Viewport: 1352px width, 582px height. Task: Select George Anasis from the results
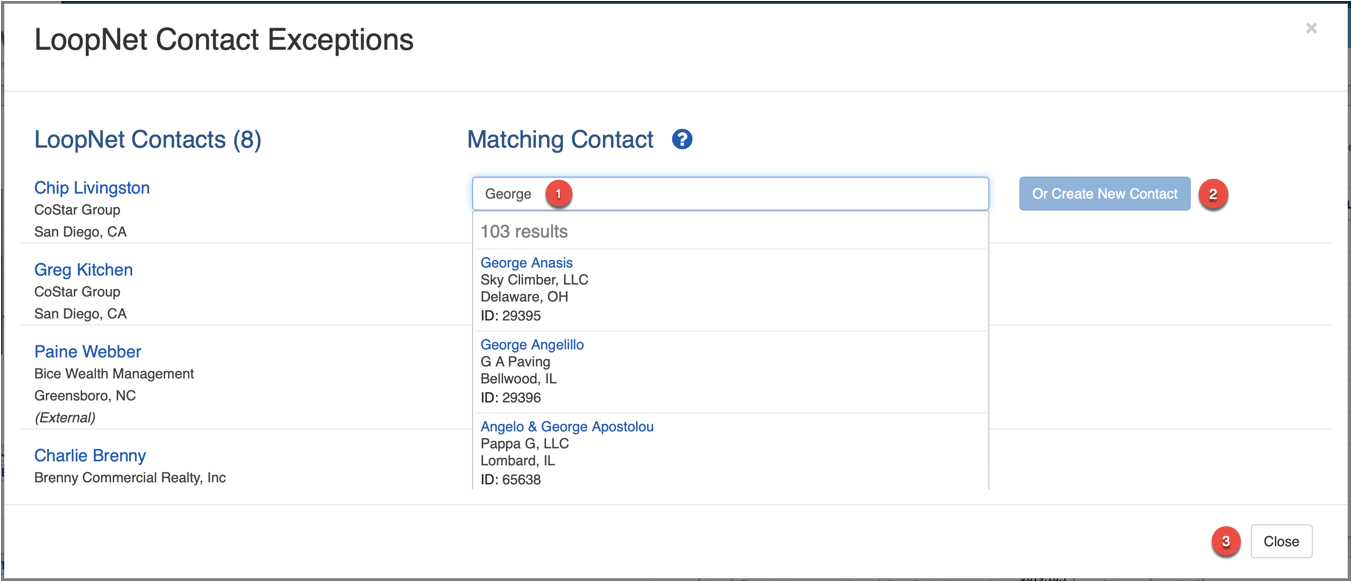(x=527, y=263)
